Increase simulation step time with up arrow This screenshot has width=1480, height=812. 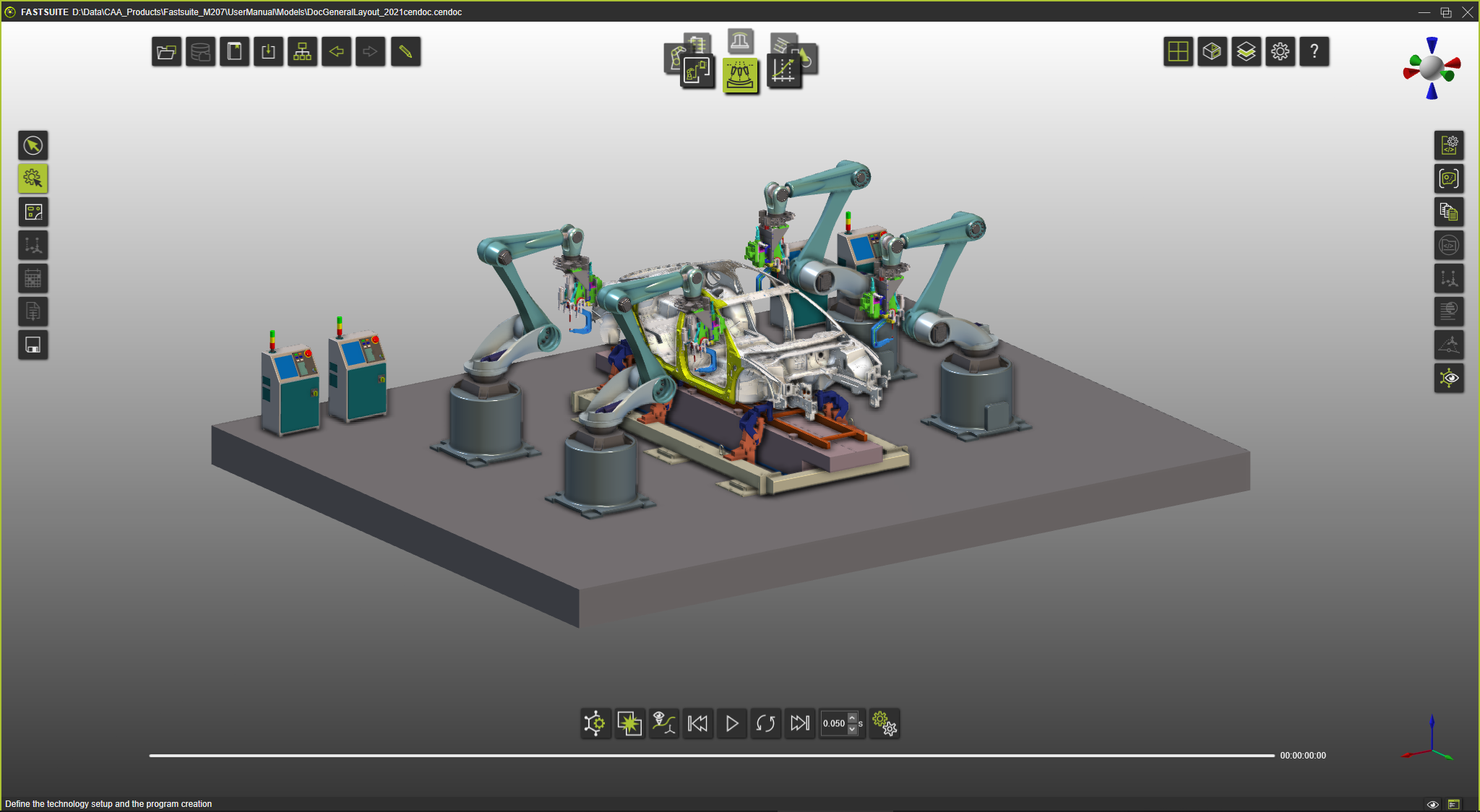click(853, 719)
